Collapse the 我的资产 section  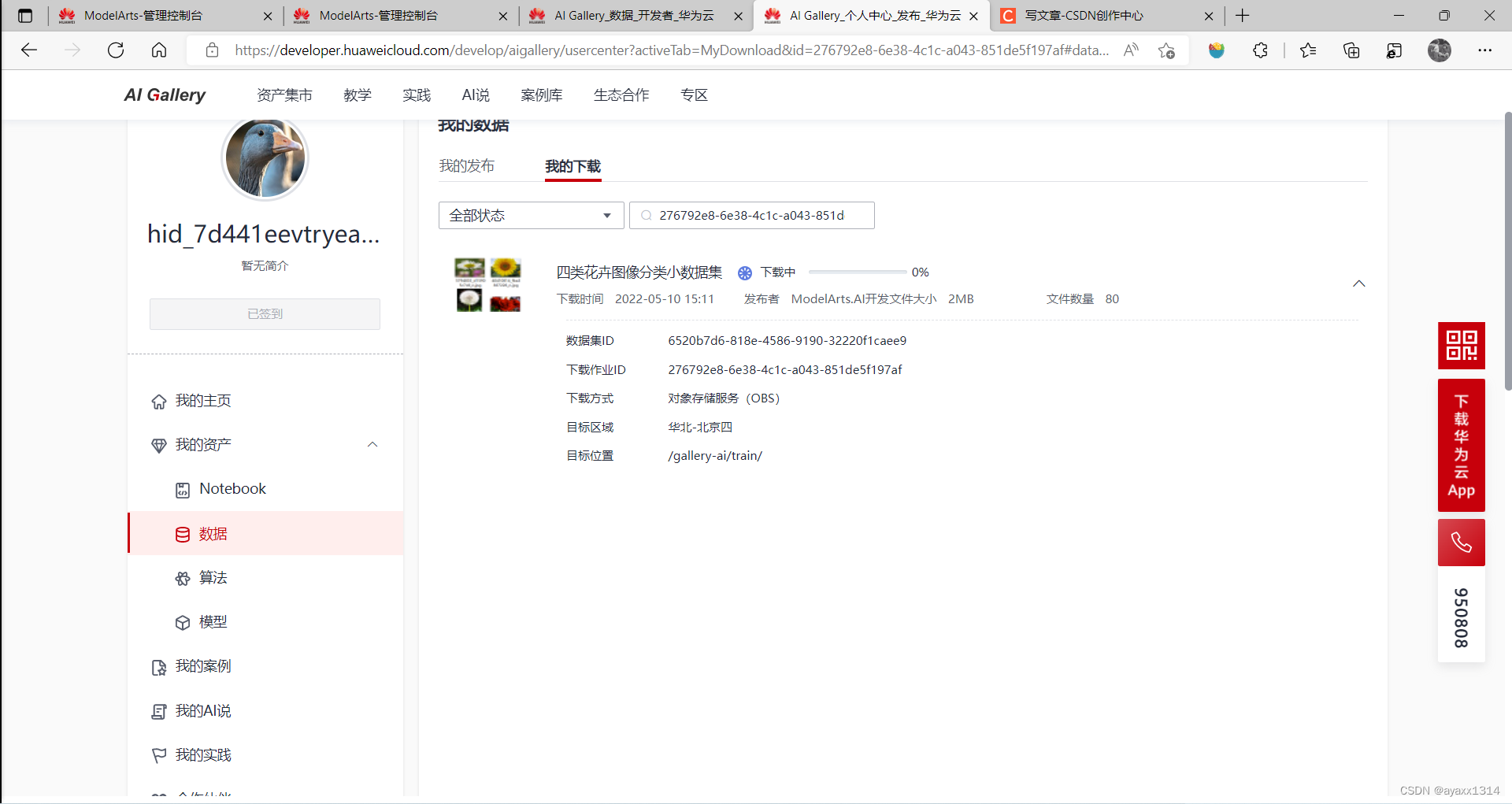(372, 445)
